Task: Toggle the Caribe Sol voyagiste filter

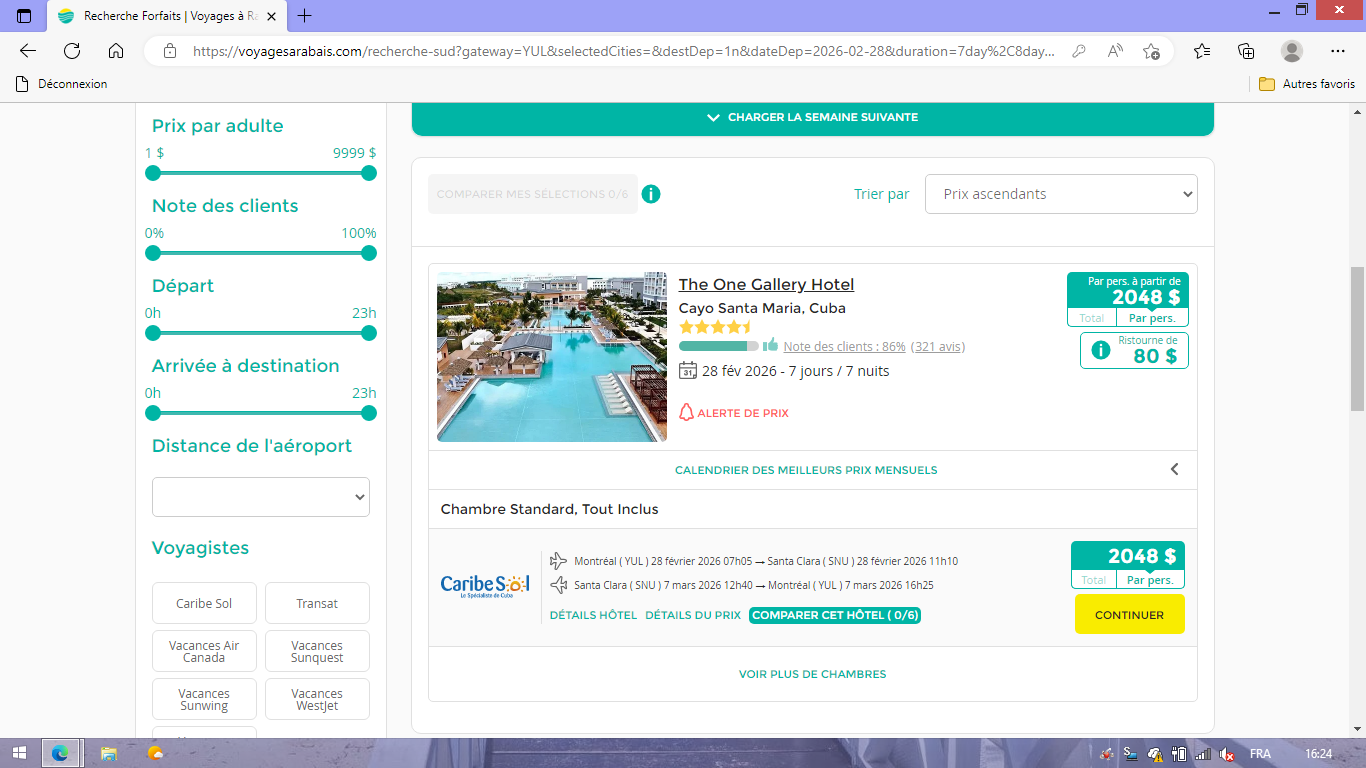Action: click(204, 603)
